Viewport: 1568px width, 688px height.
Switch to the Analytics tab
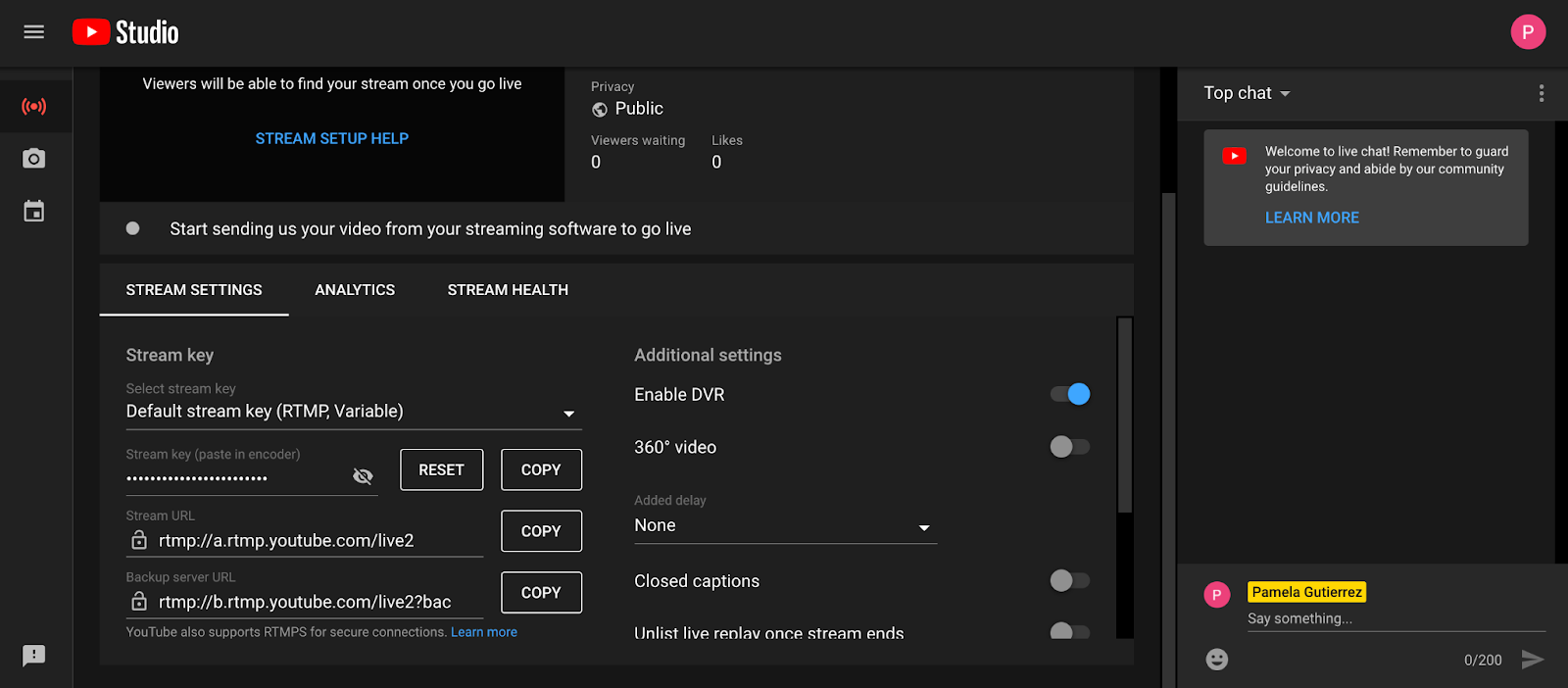point(355,290)
